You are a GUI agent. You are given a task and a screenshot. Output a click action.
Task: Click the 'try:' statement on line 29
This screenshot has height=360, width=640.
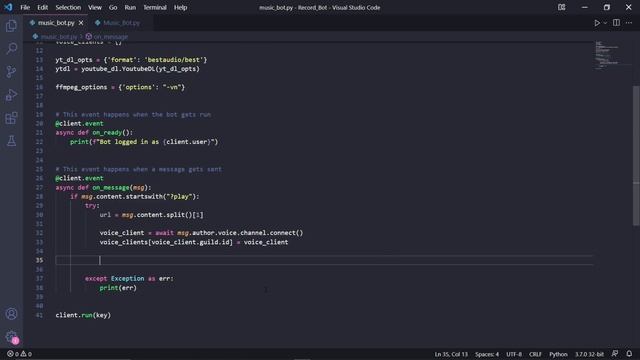coord(92,206)
